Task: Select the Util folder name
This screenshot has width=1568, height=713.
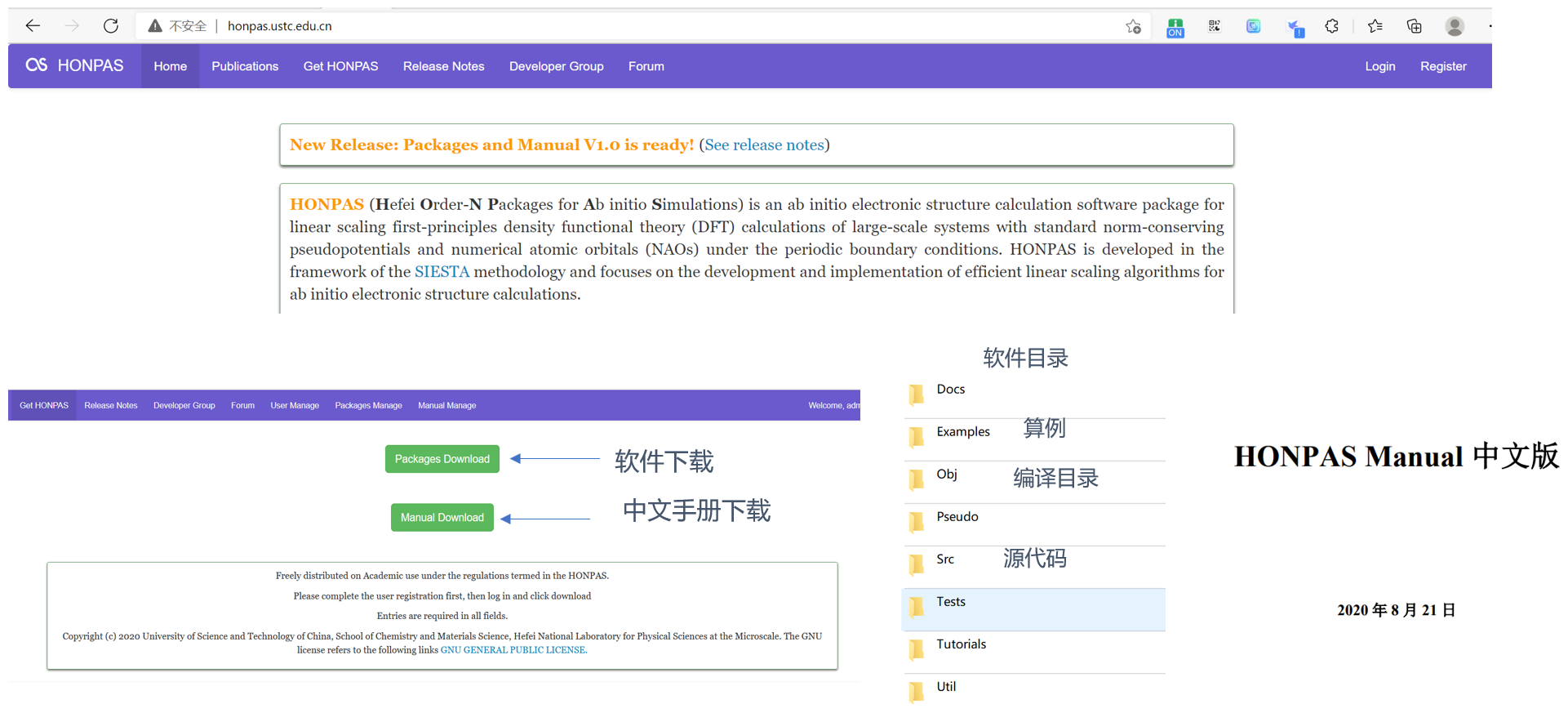Action: point(946,686)
